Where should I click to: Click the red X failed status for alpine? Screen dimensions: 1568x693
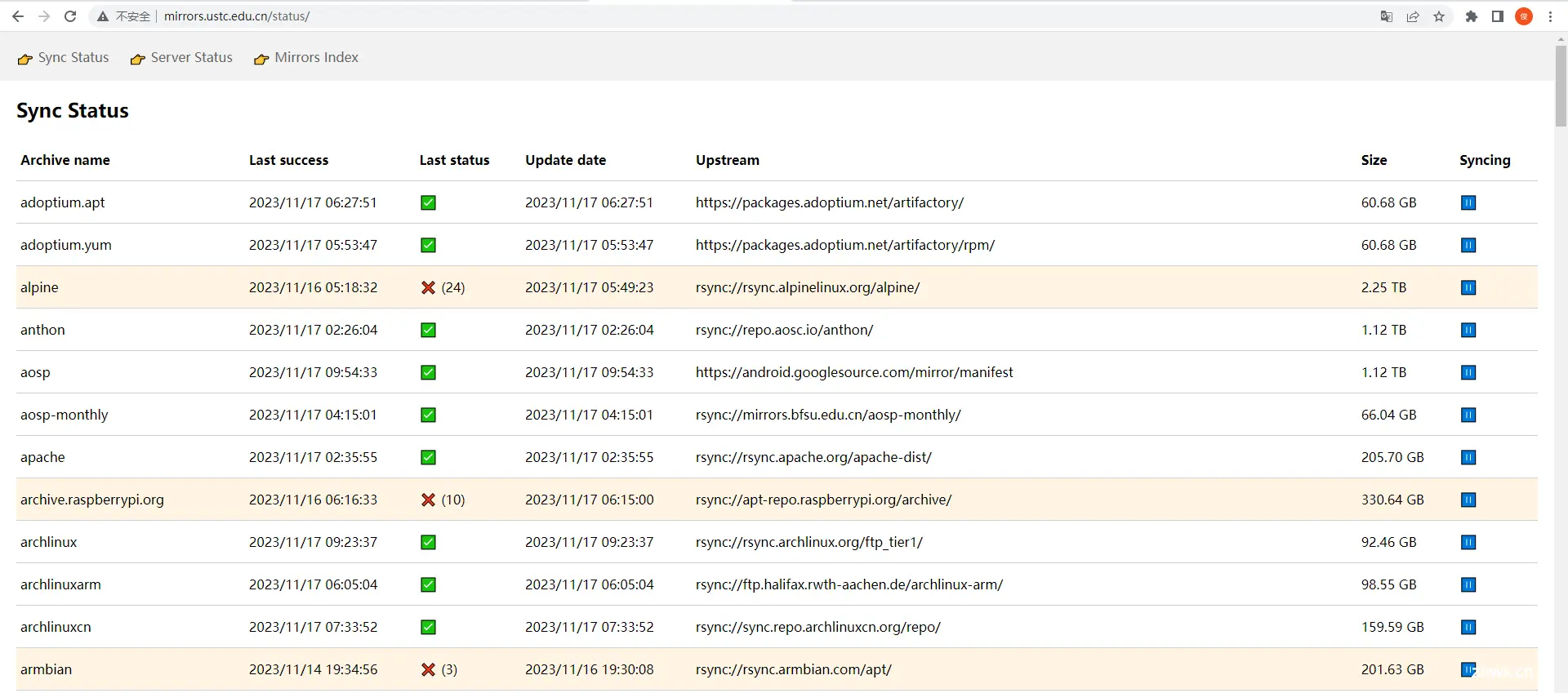428,287
